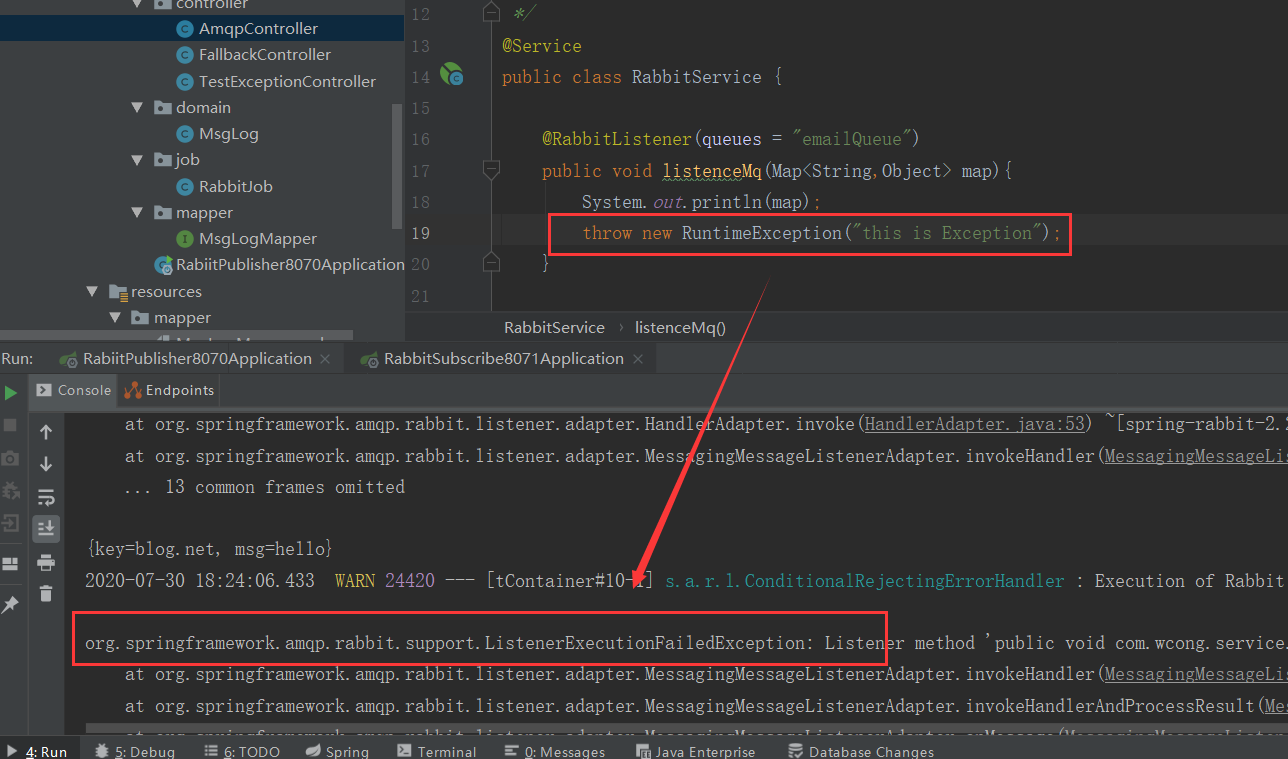This screenshot has height=759, width=1288.
Task: Open RabbitJob class in job folder
Action: pyautogui.click(x=235, y=187)
